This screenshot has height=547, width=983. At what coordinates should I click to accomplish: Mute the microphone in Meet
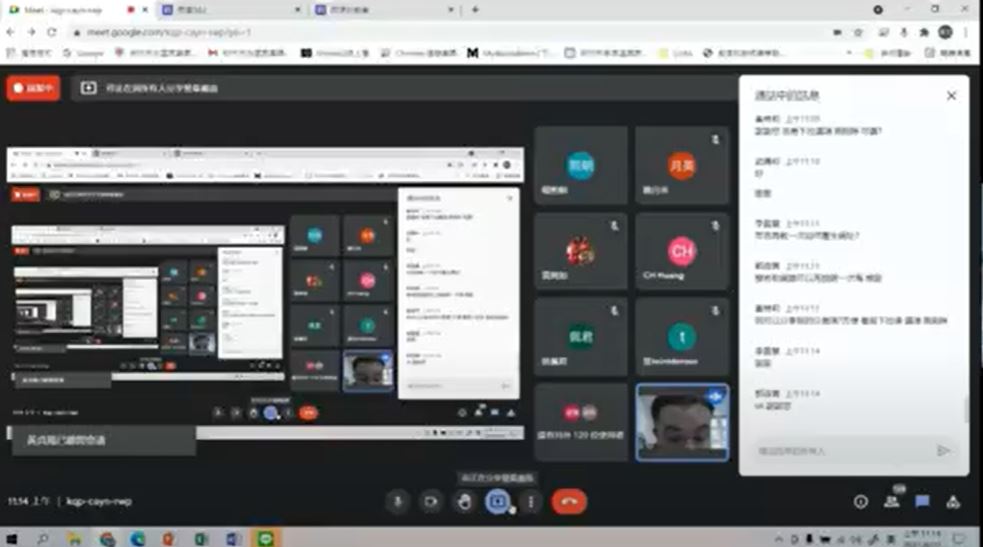(398, 502)
